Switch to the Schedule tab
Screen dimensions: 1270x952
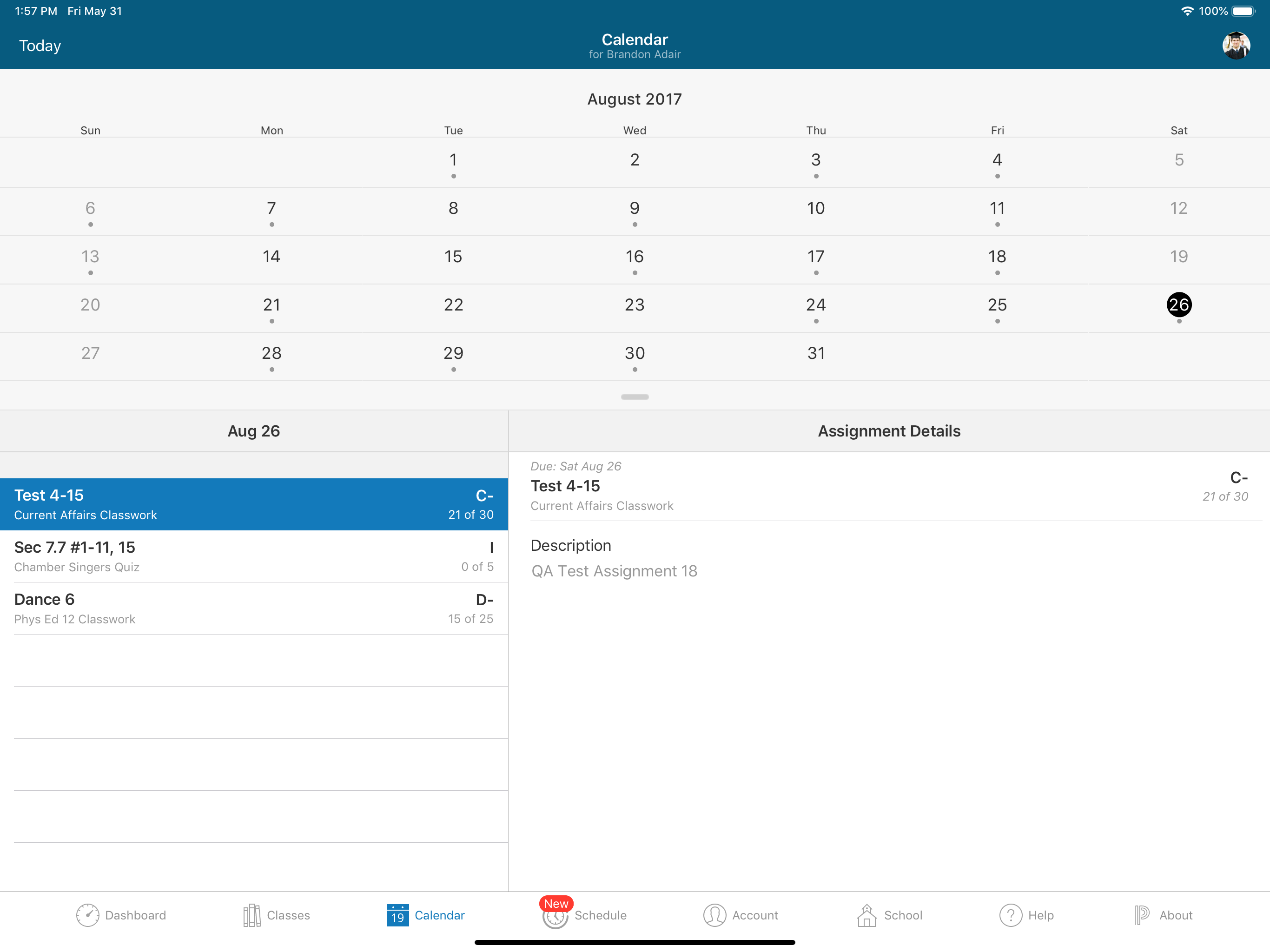pyautogui.click(x=584, y=915)
